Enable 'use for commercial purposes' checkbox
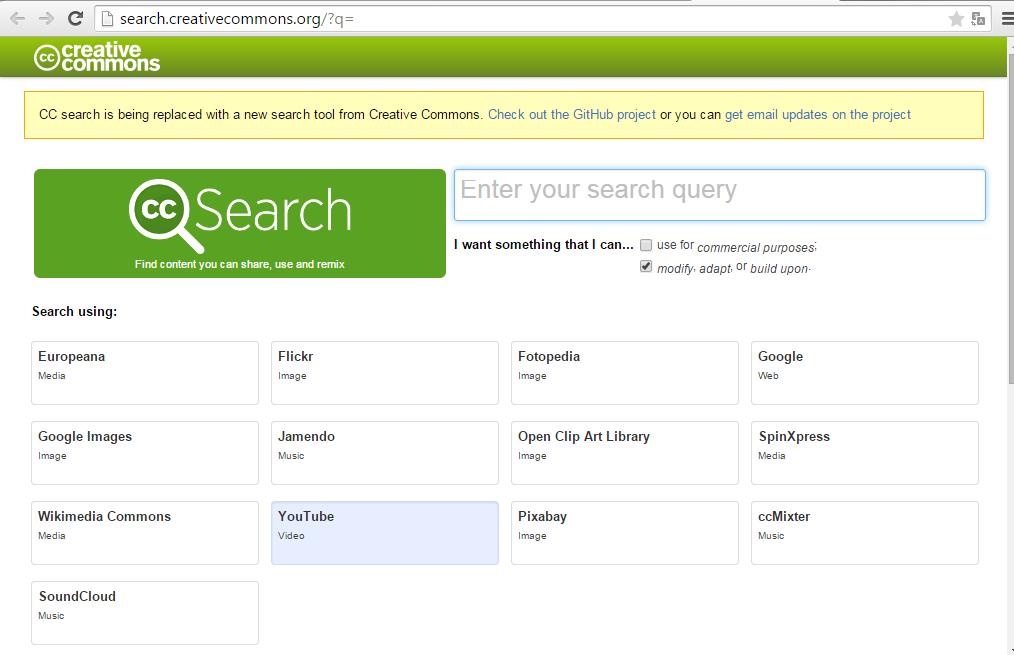The height and width of the screenshot is (655, 1014). click(646, 245)
